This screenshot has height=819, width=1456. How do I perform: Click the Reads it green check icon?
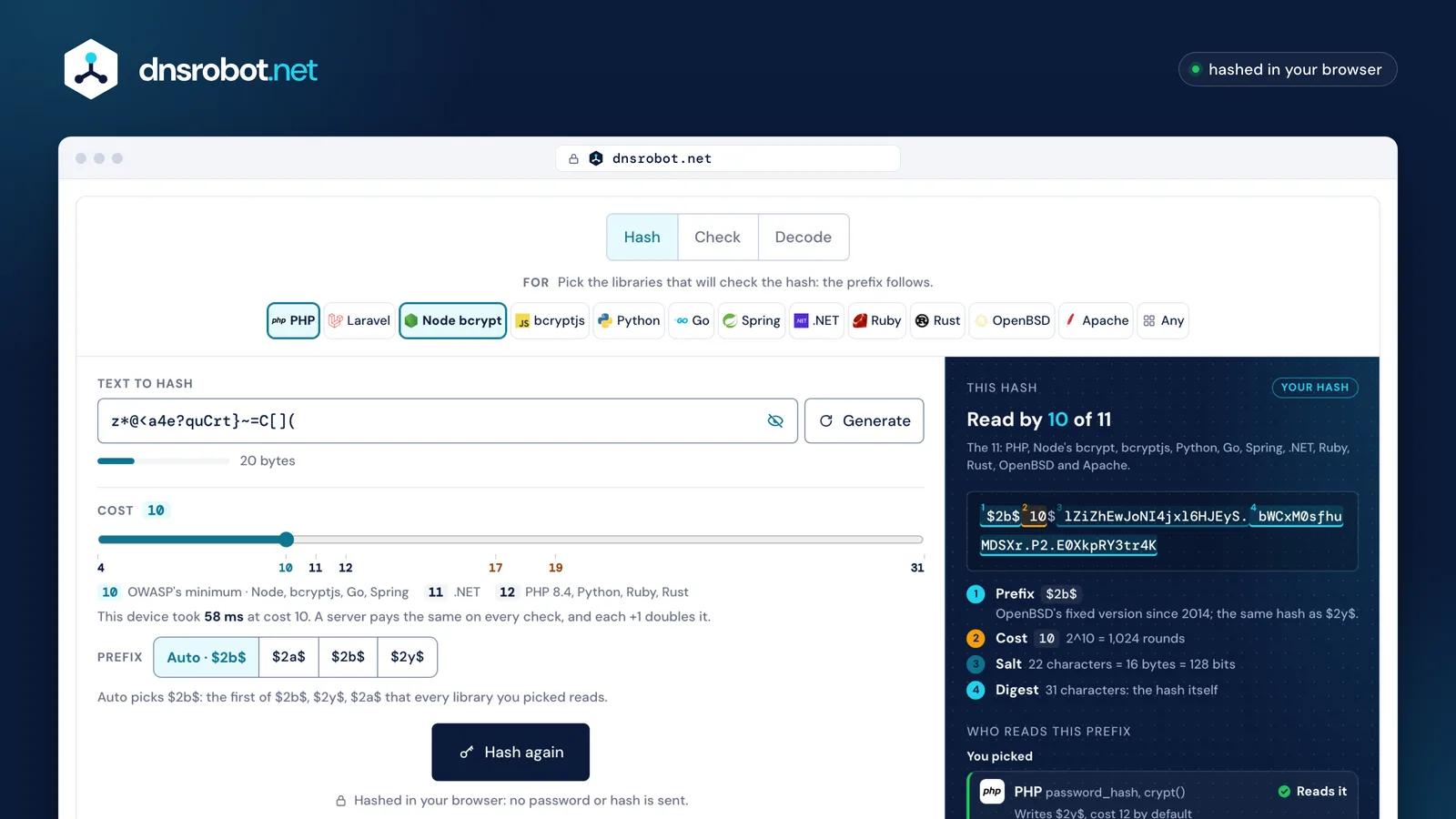pyautogui.click(x=1284, y=792)
